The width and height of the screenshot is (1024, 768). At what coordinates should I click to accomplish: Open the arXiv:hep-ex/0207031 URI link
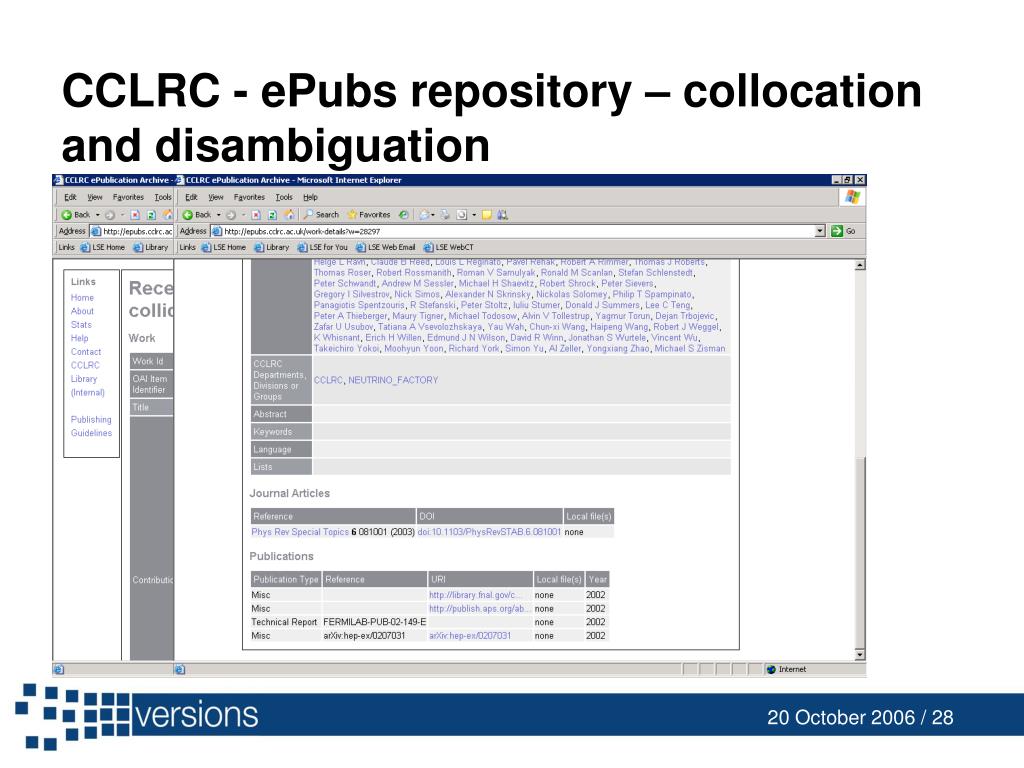click(470, 636)
